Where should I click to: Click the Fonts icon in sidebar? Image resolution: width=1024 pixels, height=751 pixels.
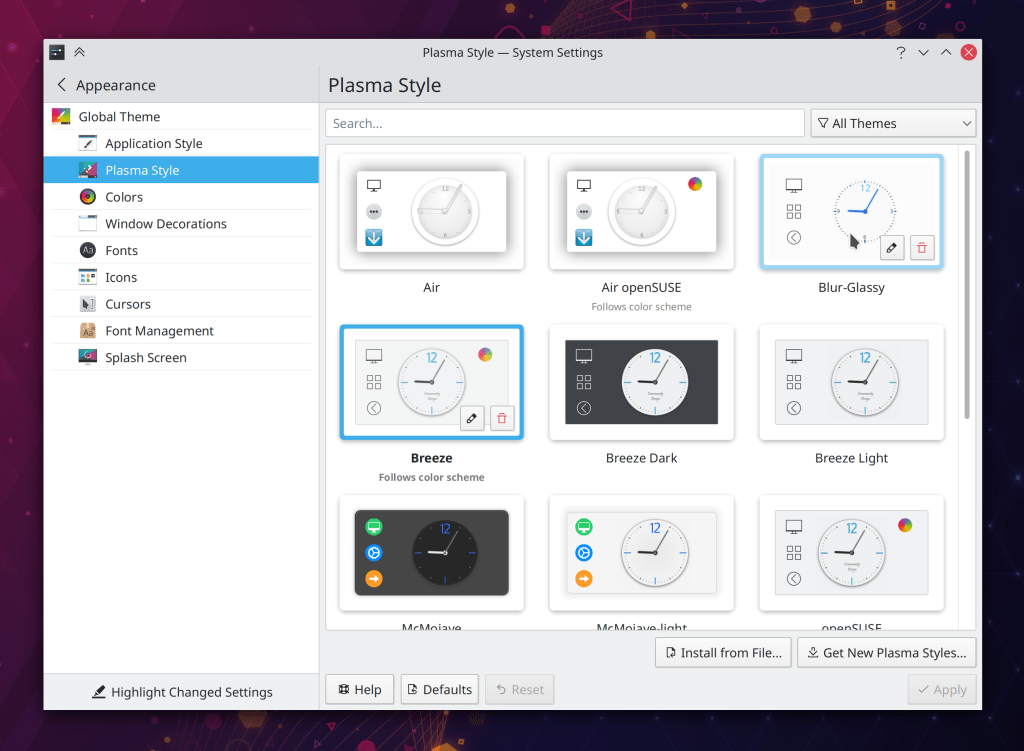88,251
